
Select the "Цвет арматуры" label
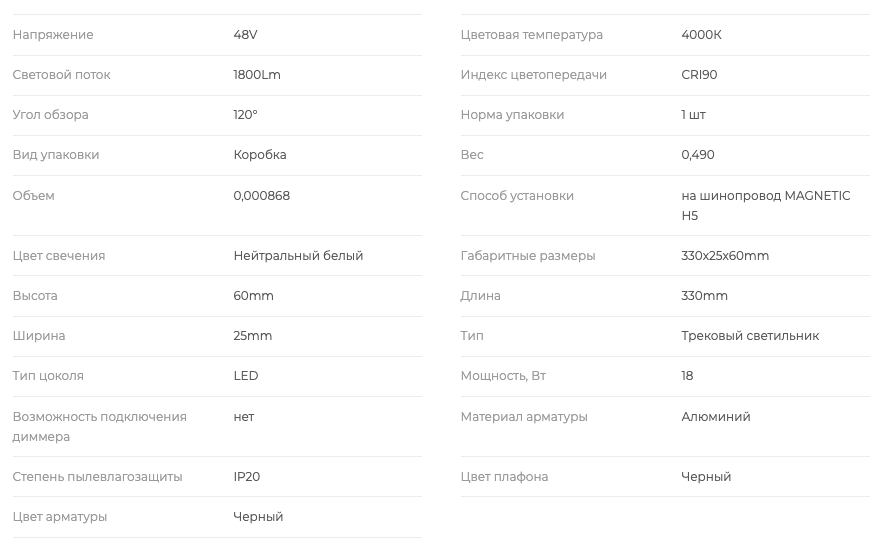pyautogui.click(x=60, y=517)
